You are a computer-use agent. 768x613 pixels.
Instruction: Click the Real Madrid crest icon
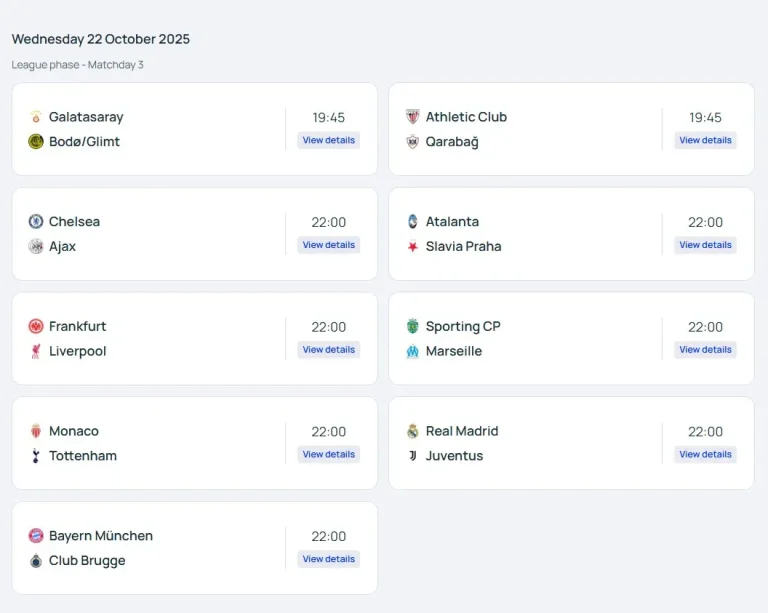(x=413, y=431)
